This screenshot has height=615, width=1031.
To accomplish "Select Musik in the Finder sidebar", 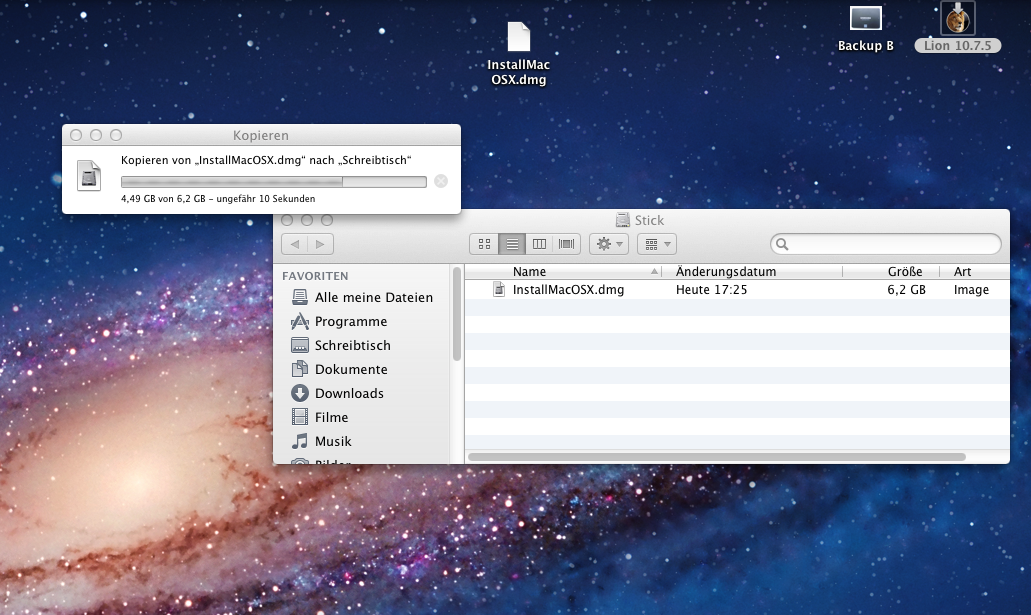I will 333,441.
